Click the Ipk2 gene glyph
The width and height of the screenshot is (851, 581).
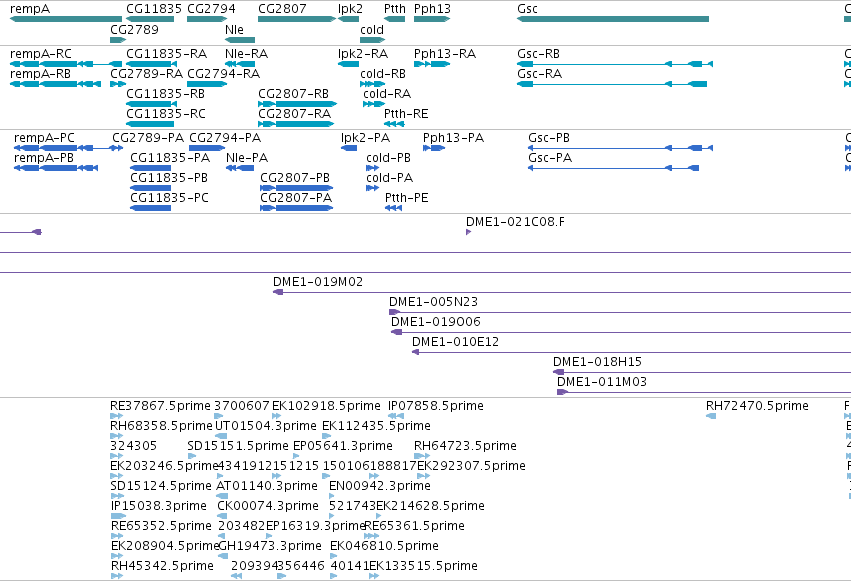(x=348, y=19)
